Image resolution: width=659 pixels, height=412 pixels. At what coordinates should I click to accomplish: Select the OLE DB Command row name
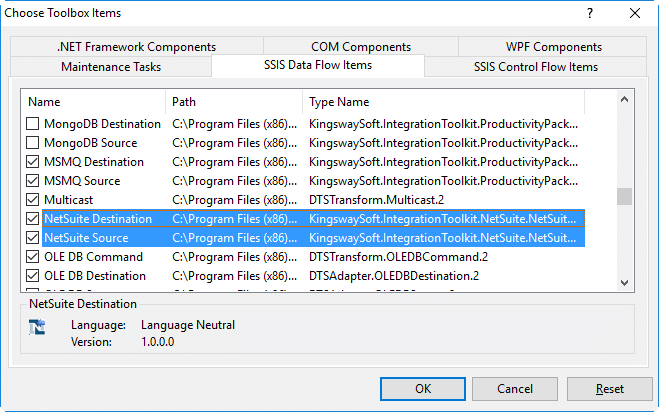(93, 257)
